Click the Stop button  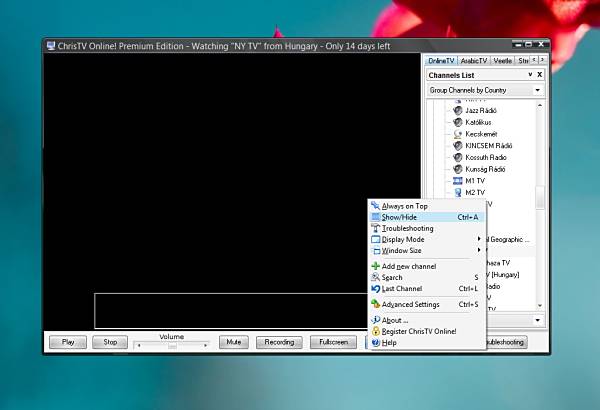click(x=110, y=342)
